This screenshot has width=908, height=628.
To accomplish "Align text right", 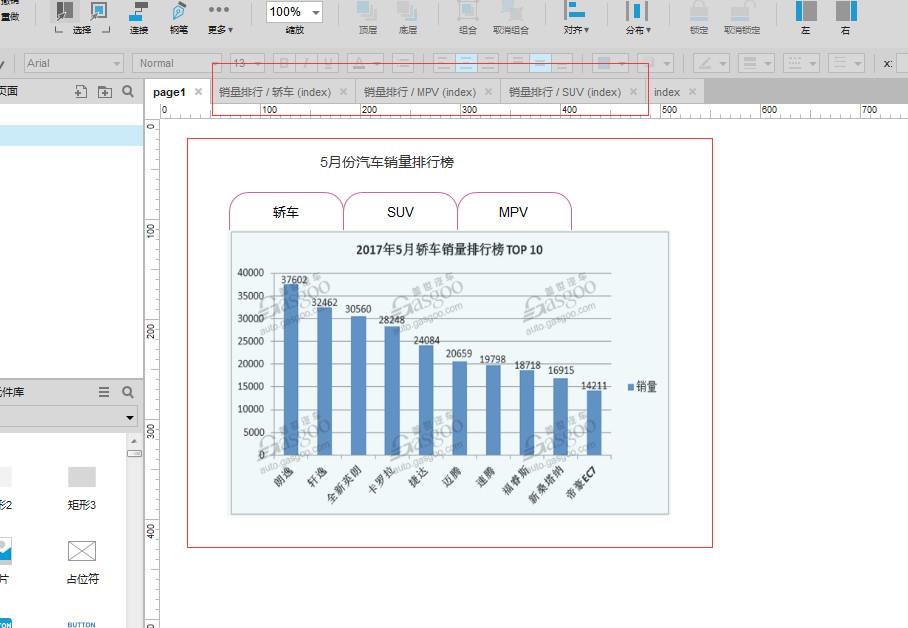I will (x=488, y=63).
